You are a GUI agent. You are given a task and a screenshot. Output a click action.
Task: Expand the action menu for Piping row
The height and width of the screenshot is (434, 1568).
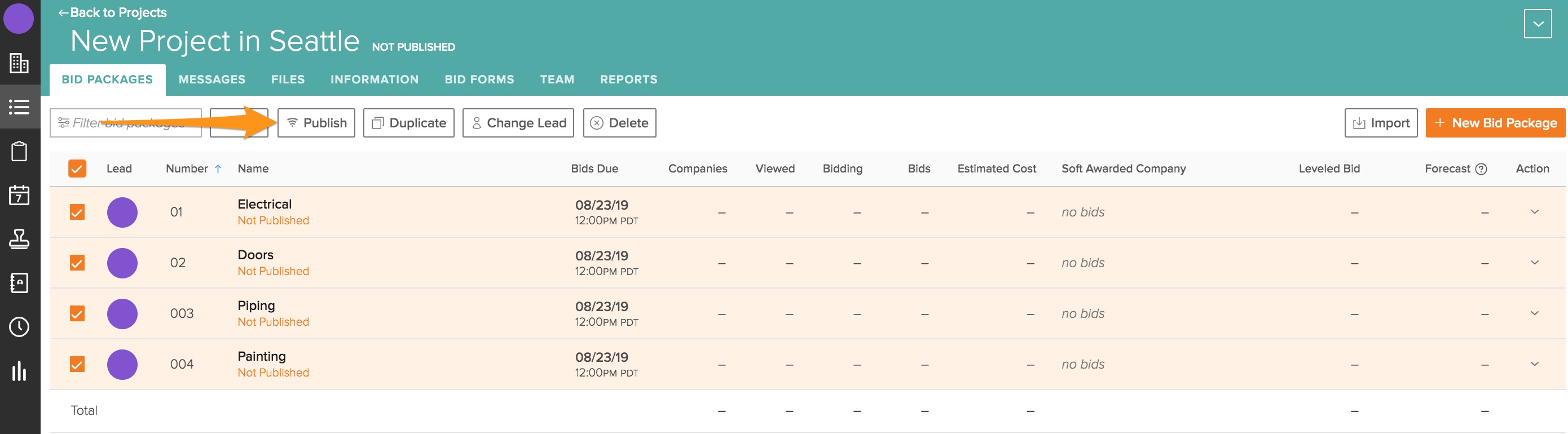click(x=1534, y=313)
